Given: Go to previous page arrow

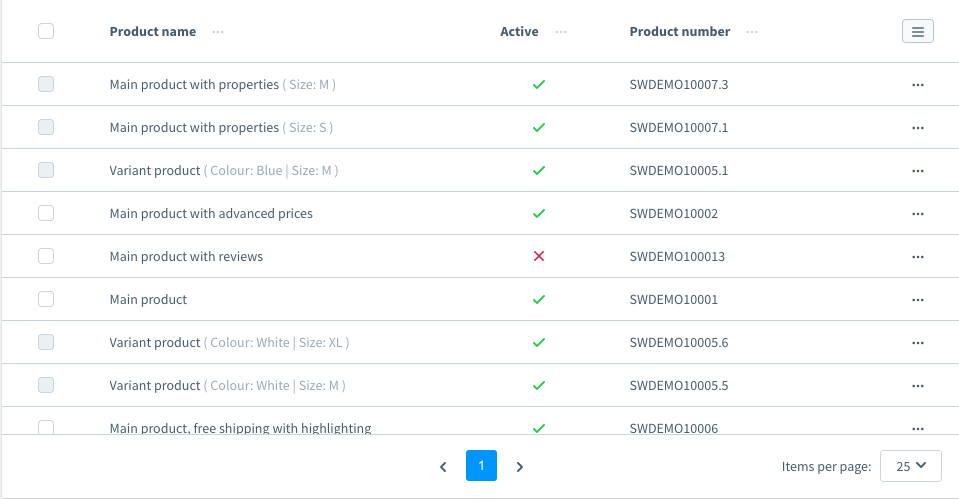Looking at the screenshot, I should pos(443,467).
